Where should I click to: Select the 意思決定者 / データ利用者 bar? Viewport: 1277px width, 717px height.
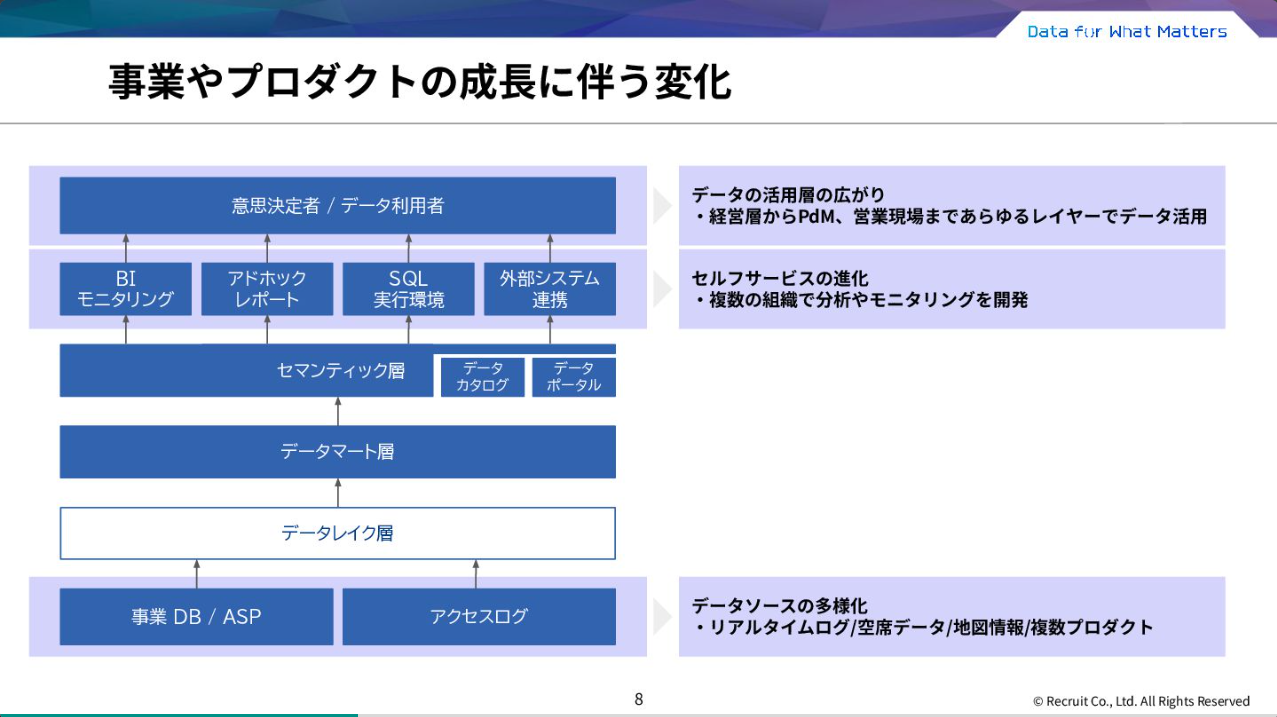338,206
